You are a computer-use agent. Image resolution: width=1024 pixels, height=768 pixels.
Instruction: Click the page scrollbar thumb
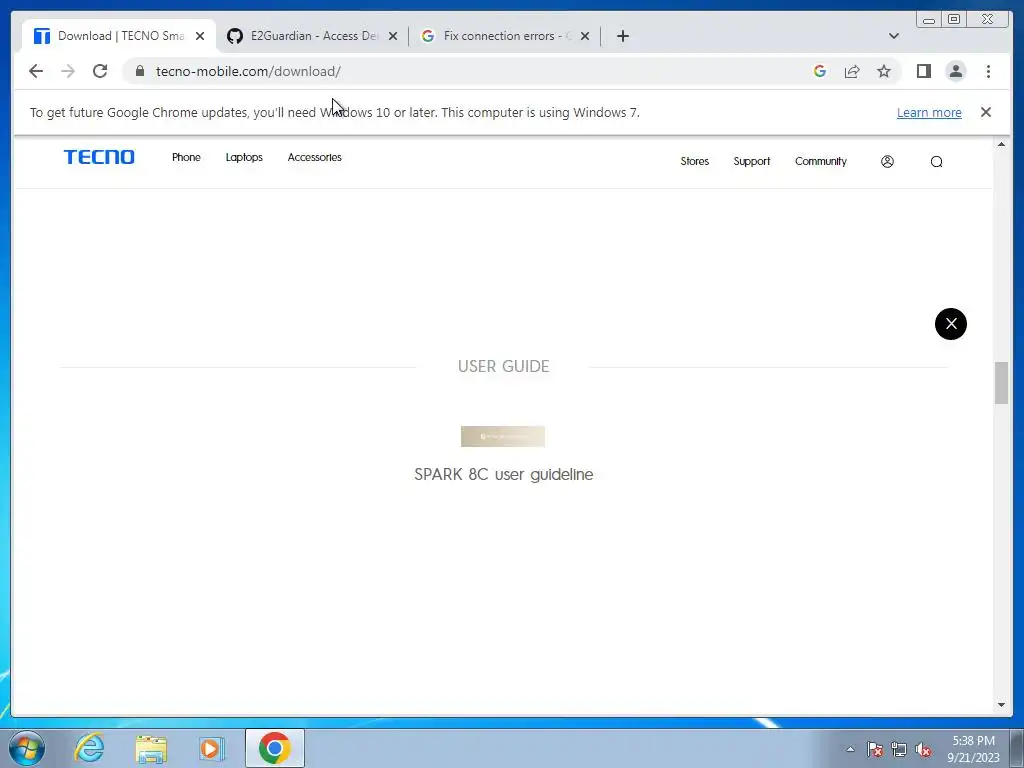[x=1001, y=383]
